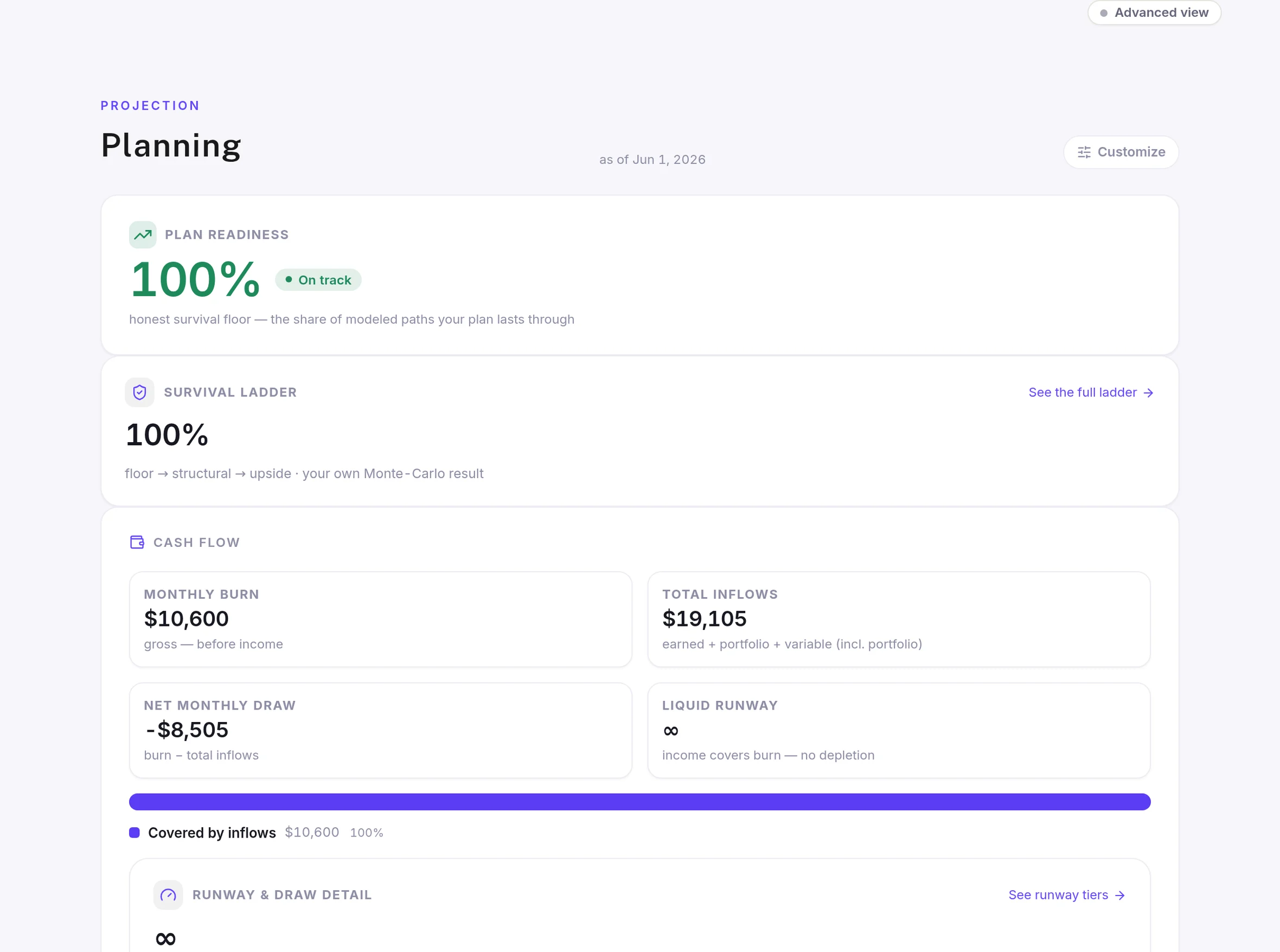Click the Runway & Draw gauge icon
Viewport: 1280px width, 952px height.
tap(168, 895)
